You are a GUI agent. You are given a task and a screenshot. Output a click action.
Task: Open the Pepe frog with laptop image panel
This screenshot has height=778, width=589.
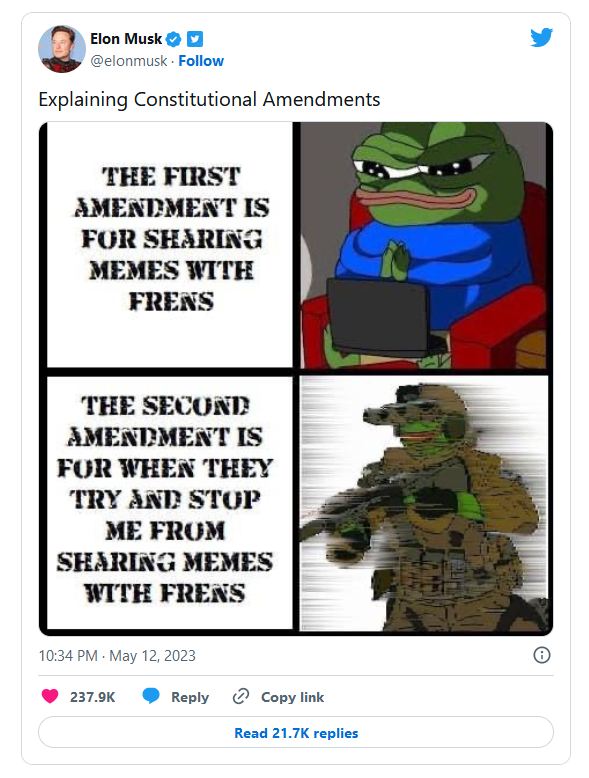point(424,246)
